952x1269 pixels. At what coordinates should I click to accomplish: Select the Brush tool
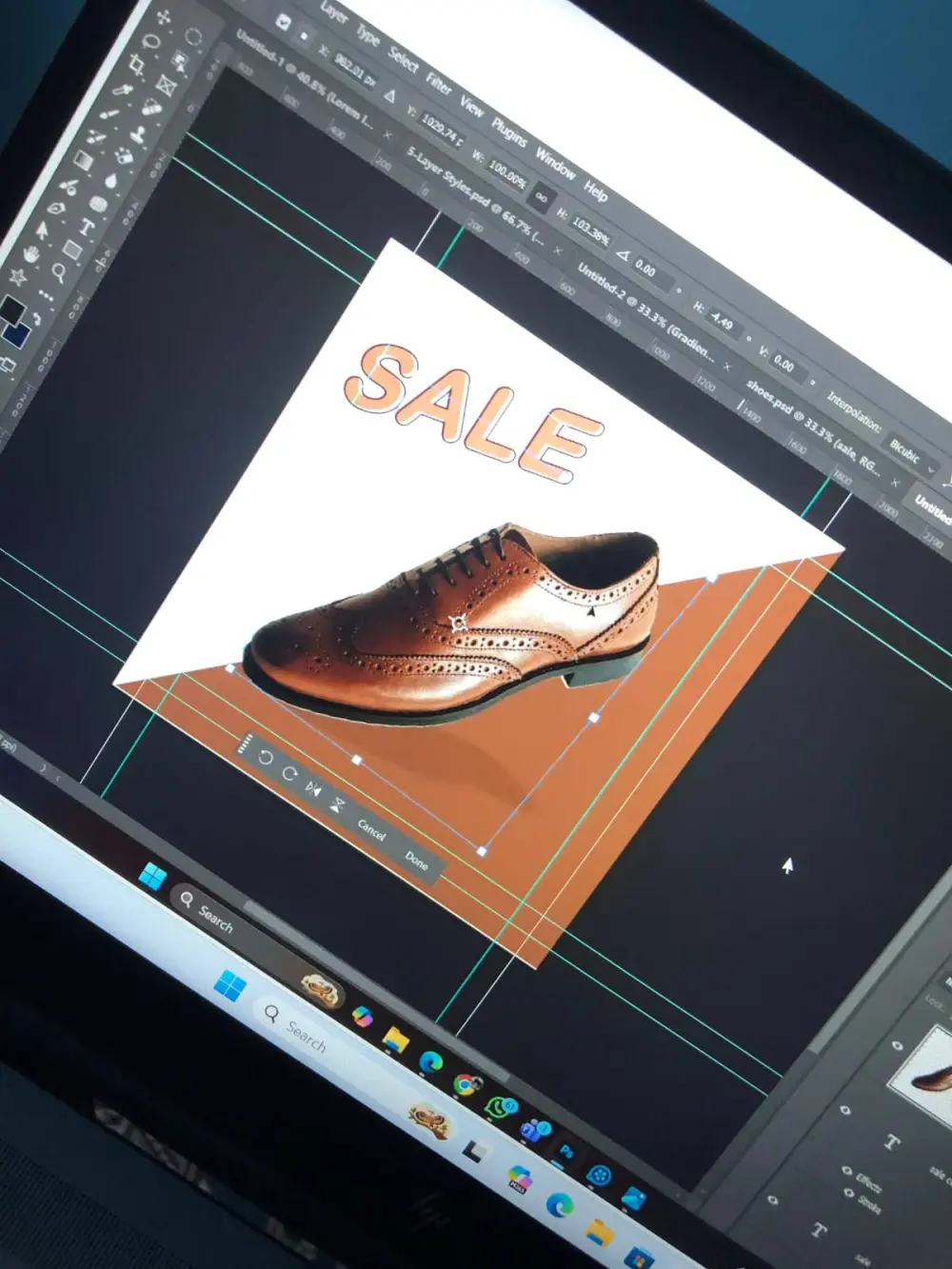[109, 114]
